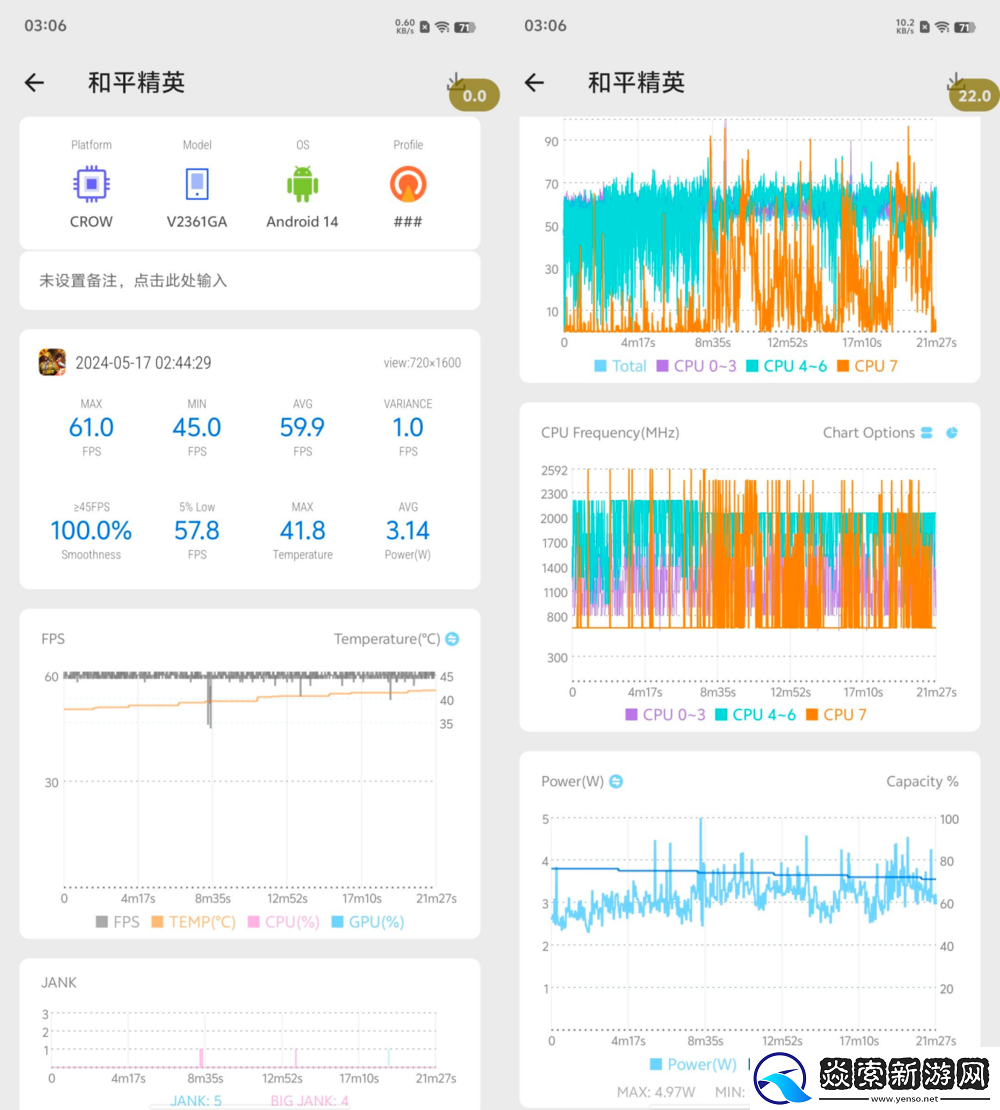Viewport: 1000px width, 1110px height.
Task: Tap the back arrow on the left screen
Action: tap(35, 83)
